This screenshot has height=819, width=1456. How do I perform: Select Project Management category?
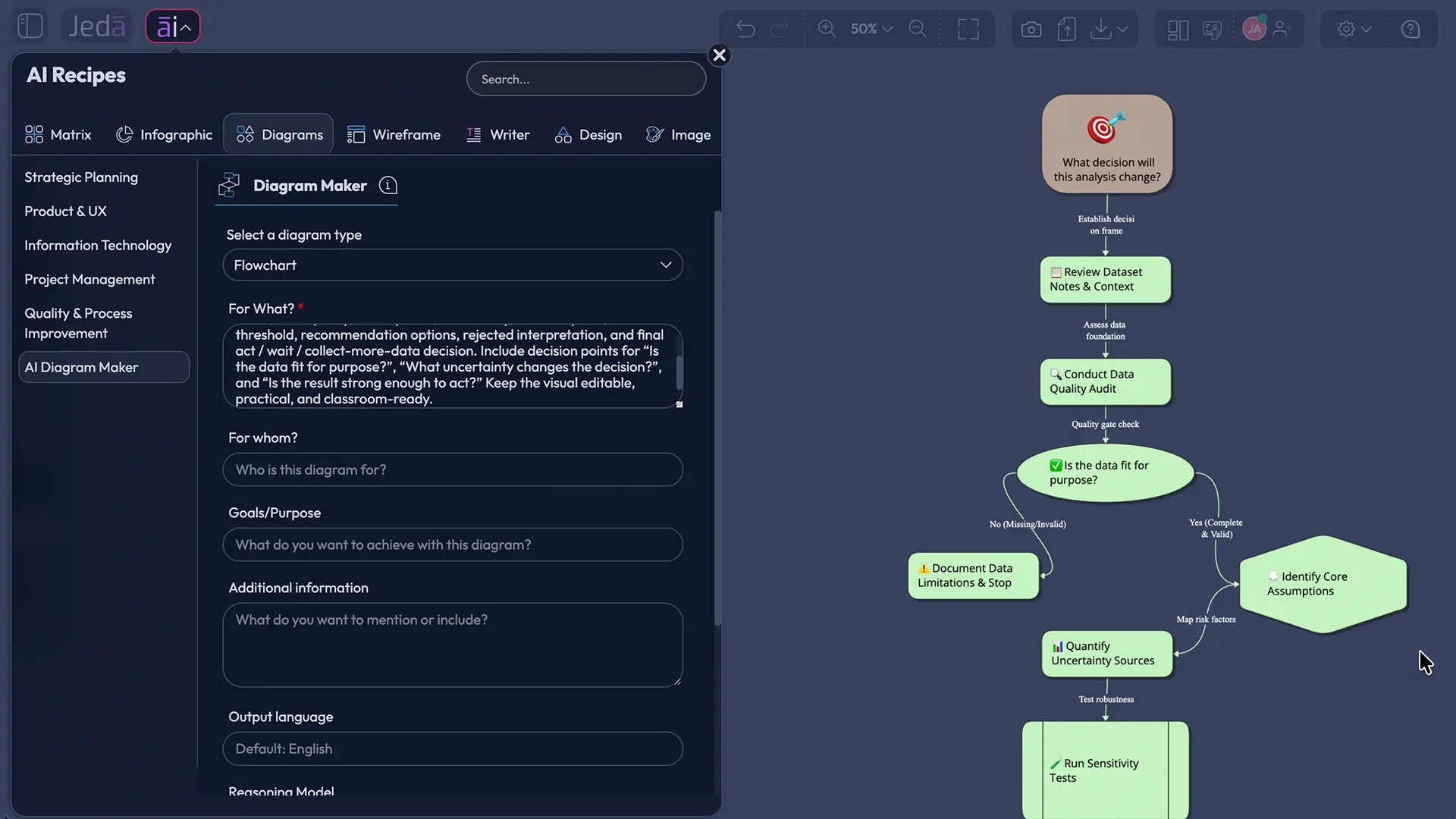(x=89, y=280)
